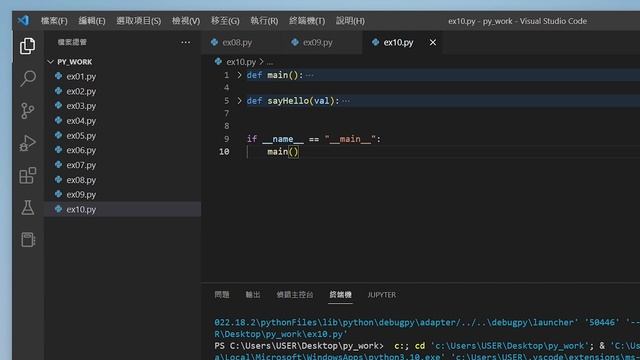Switch to the debug console panel tab
The image size is (640, 360).
tap(295, 295)
